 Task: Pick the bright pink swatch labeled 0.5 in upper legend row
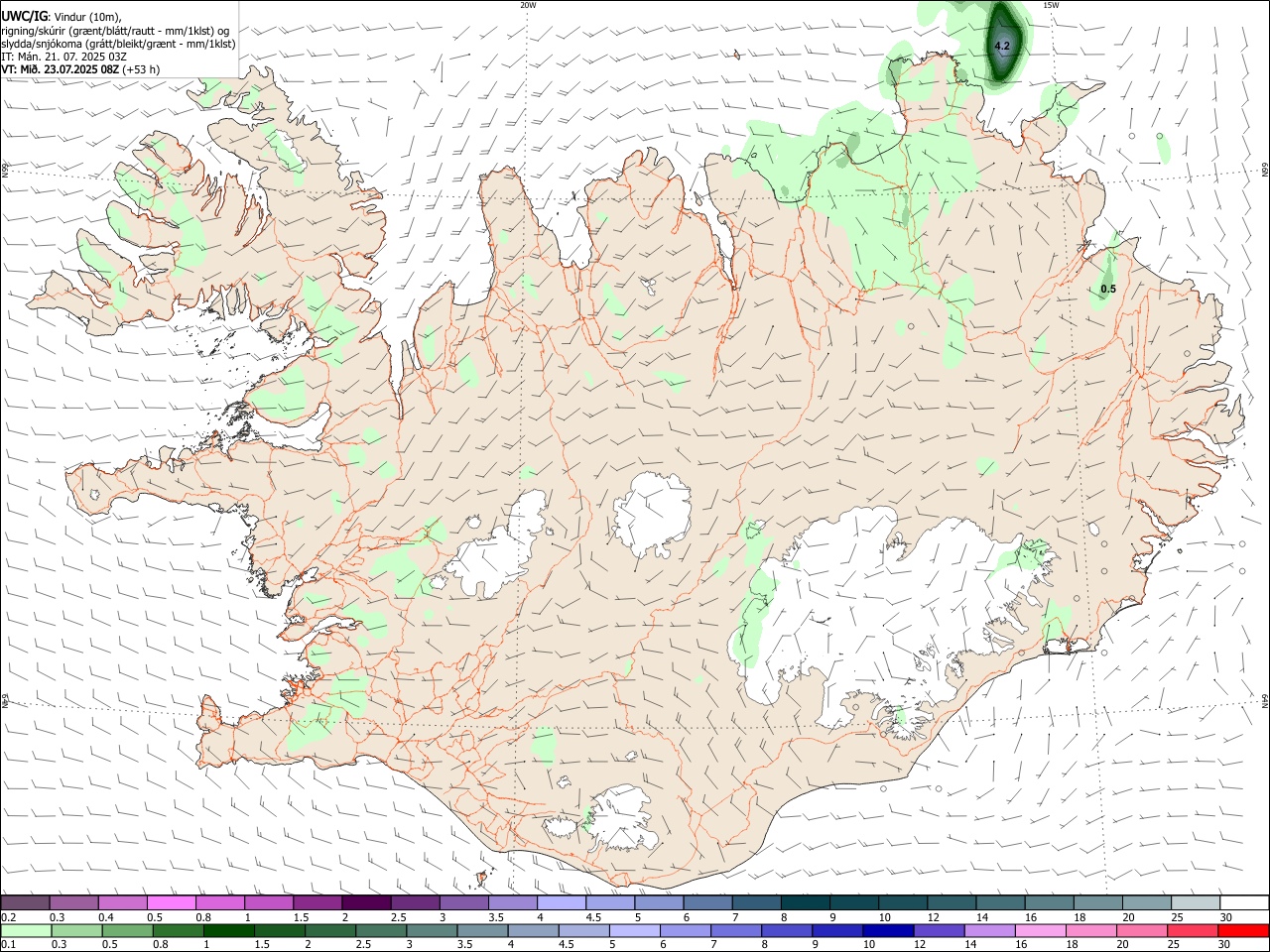tap(171, 903)
